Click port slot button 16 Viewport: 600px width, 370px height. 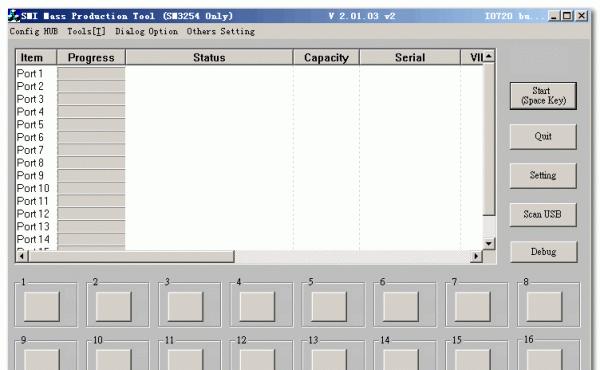pos(544,360)
